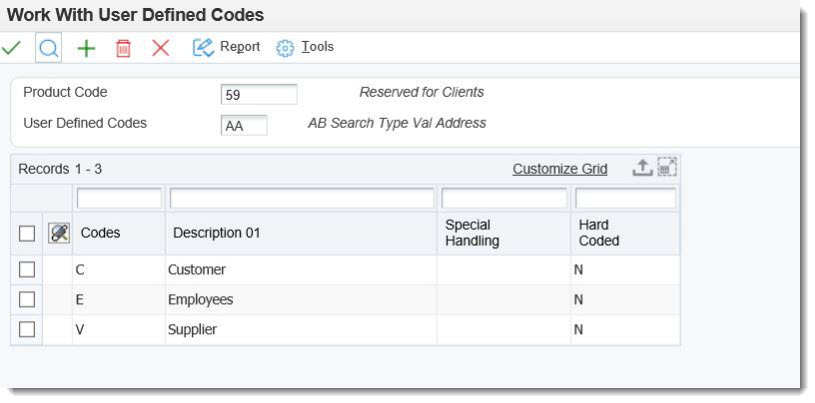Click the Customize Grid link

pyautogui.click(x=559, y=169)
